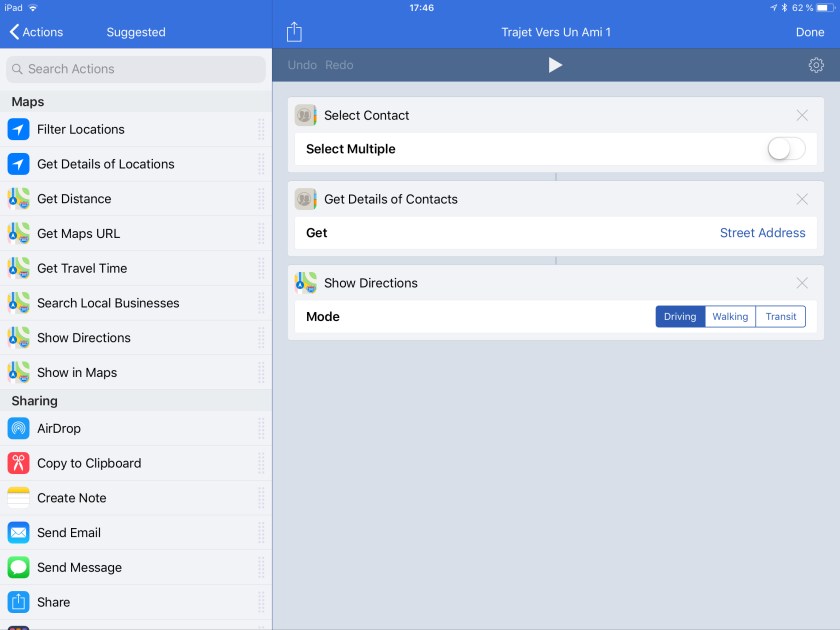The height and width of the screenshot is (630, 840).
Task: Tap the Search Actions field
Action: tap(136, 69)
